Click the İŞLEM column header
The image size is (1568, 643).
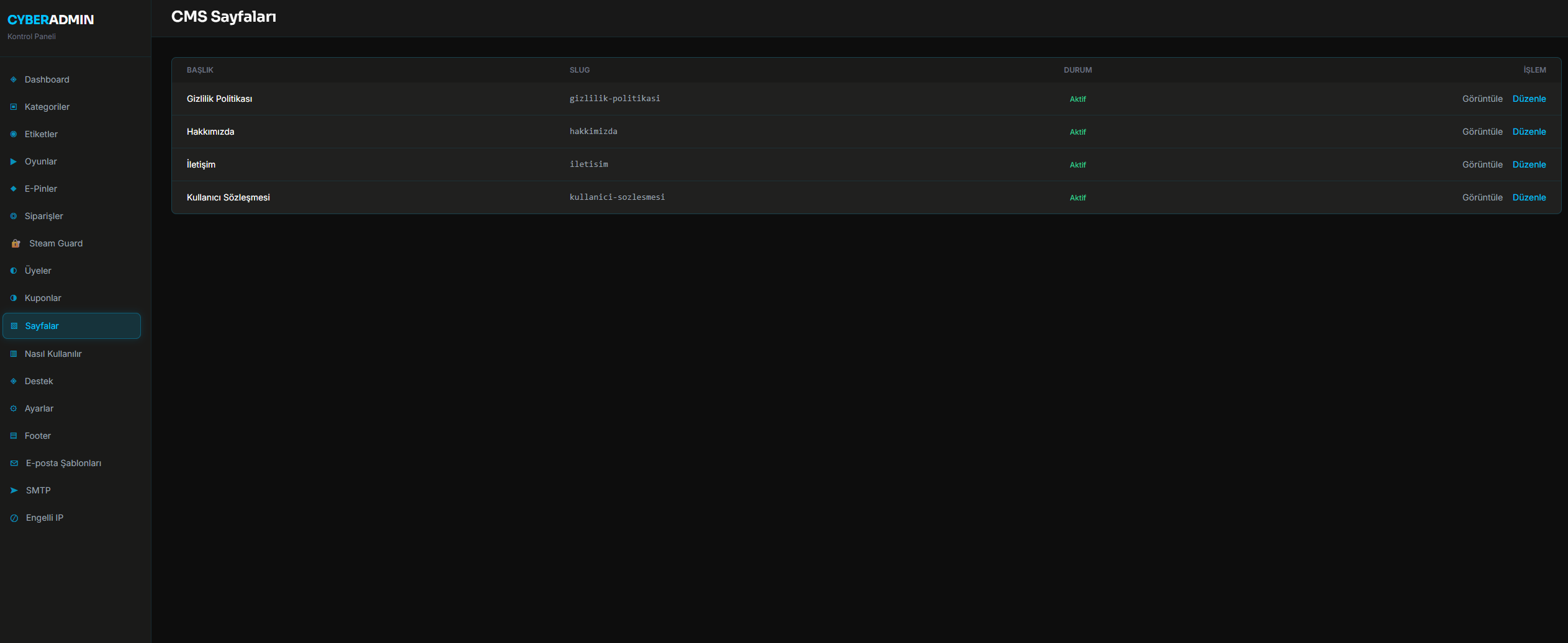pos(1534,70)
